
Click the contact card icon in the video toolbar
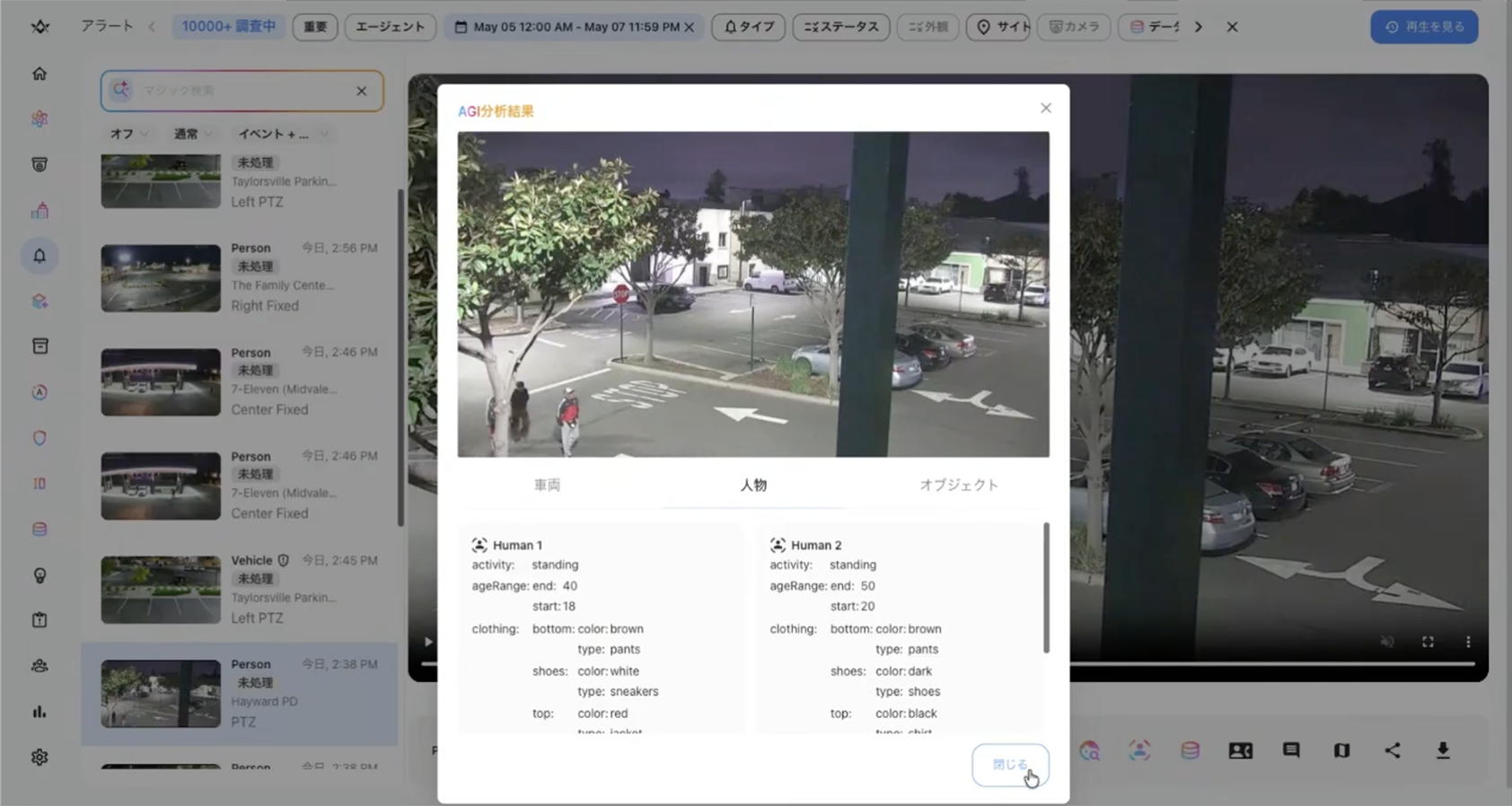1240,750
